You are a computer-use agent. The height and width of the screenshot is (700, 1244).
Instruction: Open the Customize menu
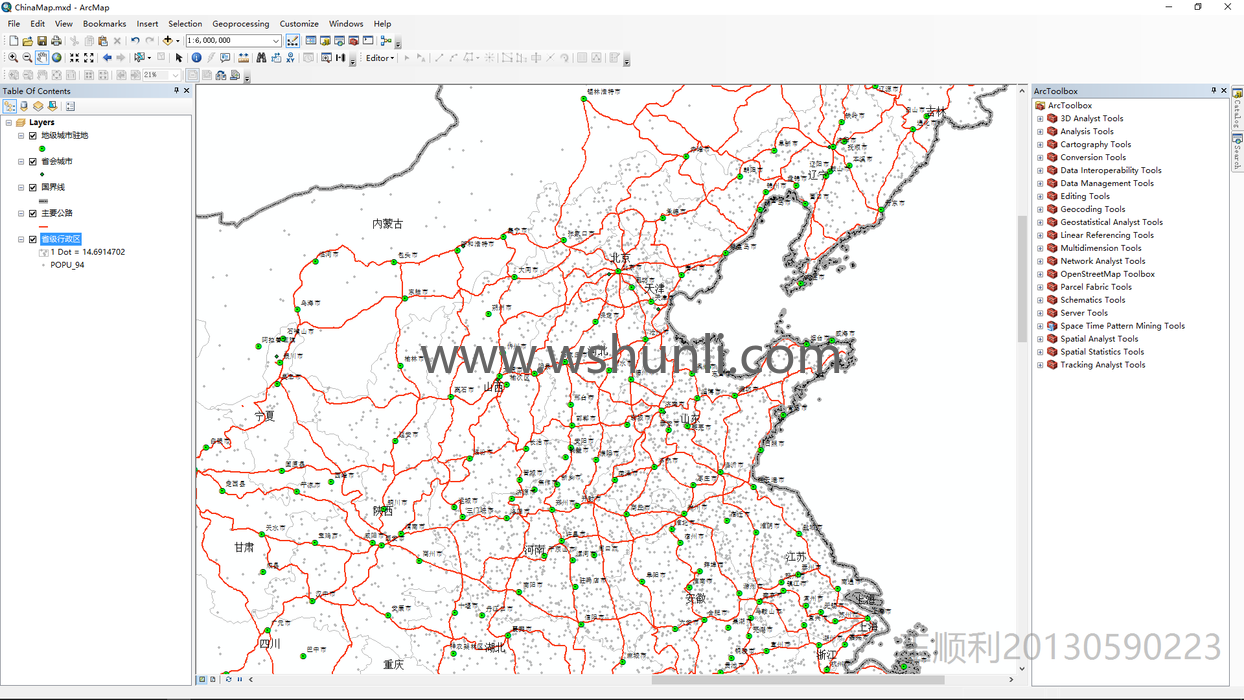299,24
